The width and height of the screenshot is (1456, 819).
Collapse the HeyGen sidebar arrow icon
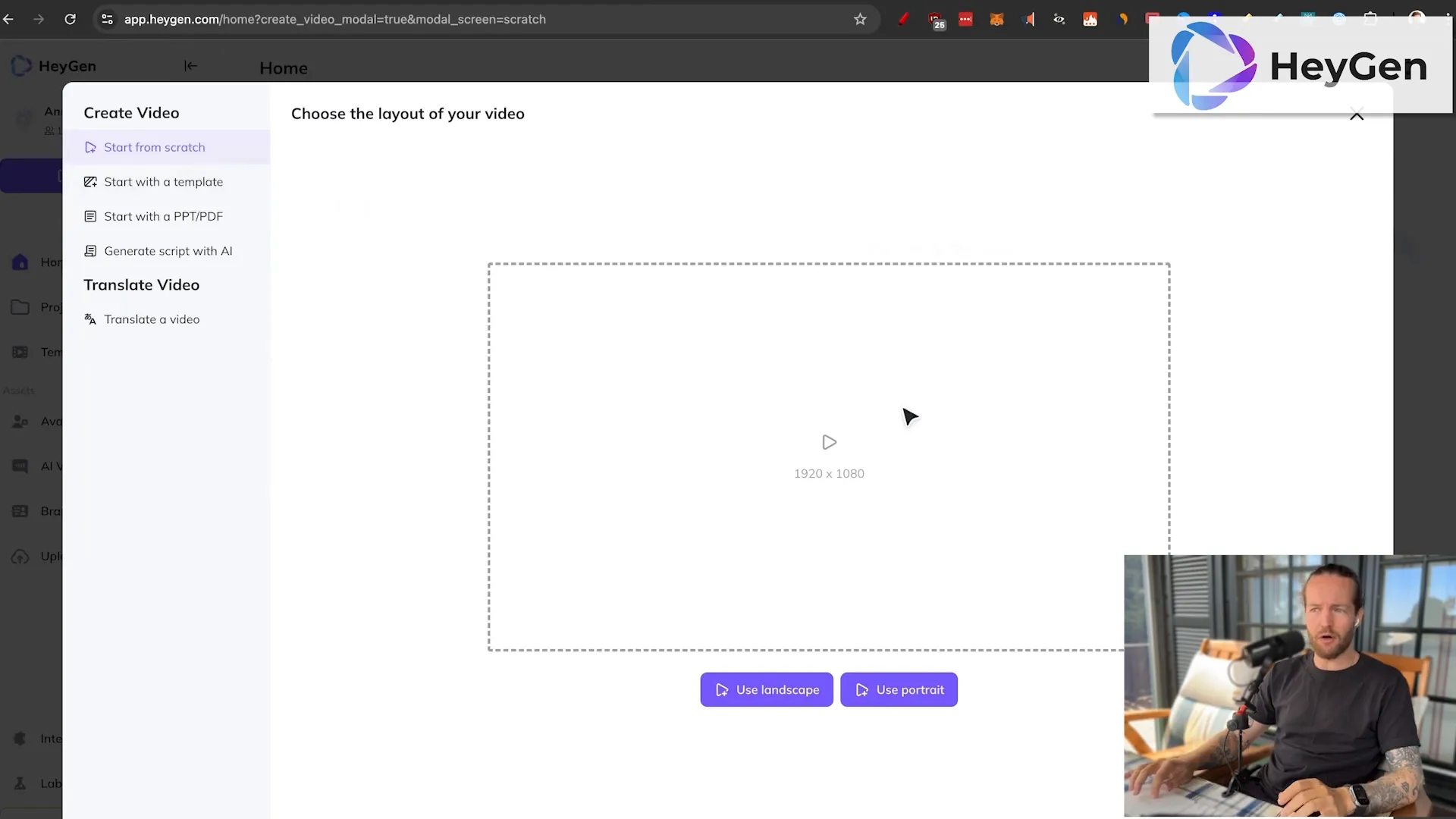(190, 66)
